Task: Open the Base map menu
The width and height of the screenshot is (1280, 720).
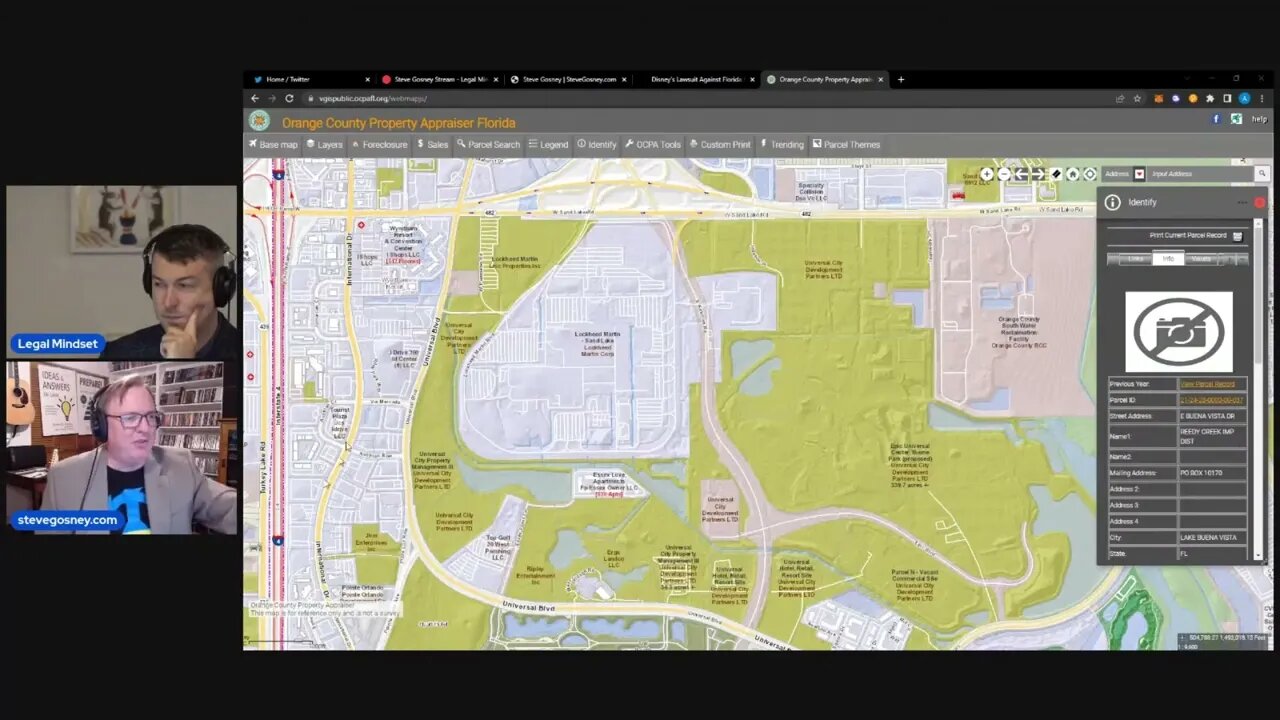Action: 273,144
